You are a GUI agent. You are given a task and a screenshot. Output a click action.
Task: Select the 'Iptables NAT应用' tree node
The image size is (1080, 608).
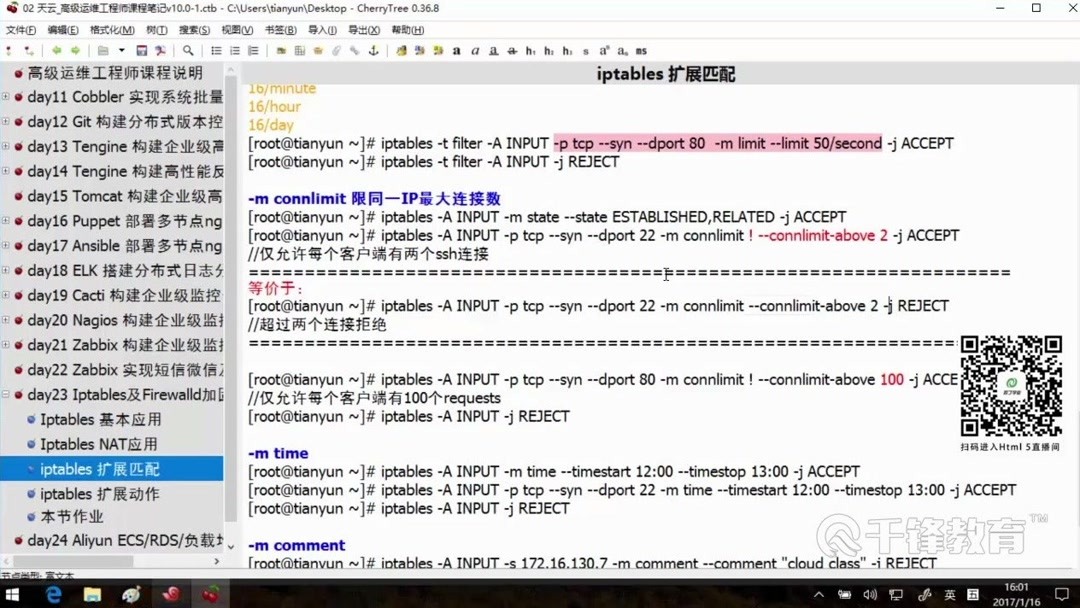[96, 444]
